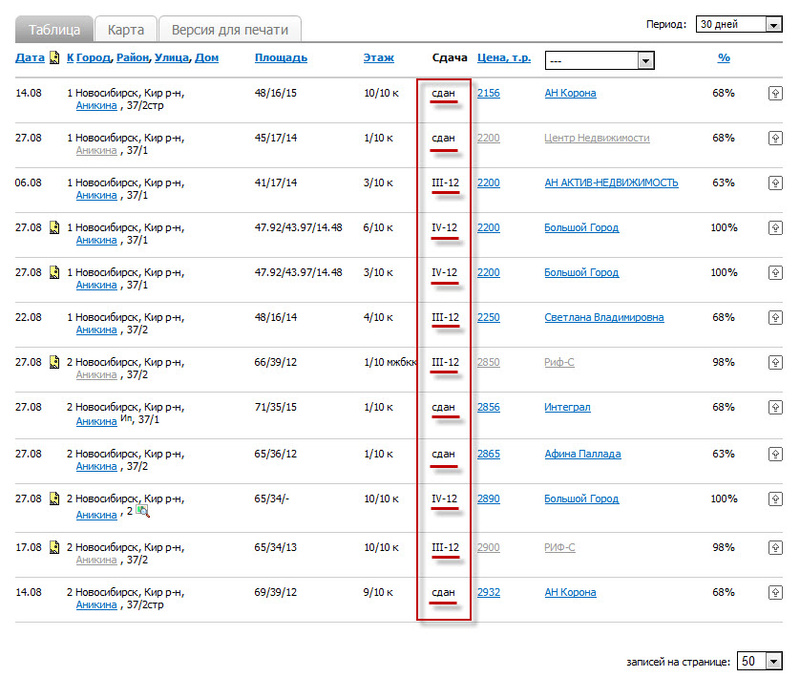This screenshot has width=800, height=681.
Task: Sort by the % column header
Action: point(723,58)
